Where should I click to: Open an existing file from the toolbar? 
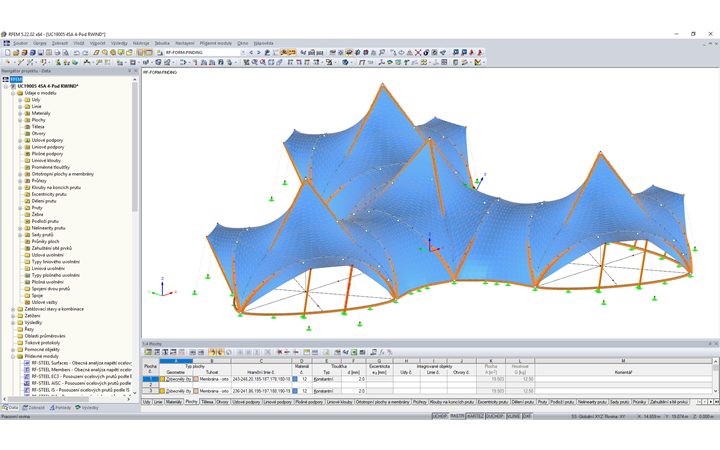point(16,52)
